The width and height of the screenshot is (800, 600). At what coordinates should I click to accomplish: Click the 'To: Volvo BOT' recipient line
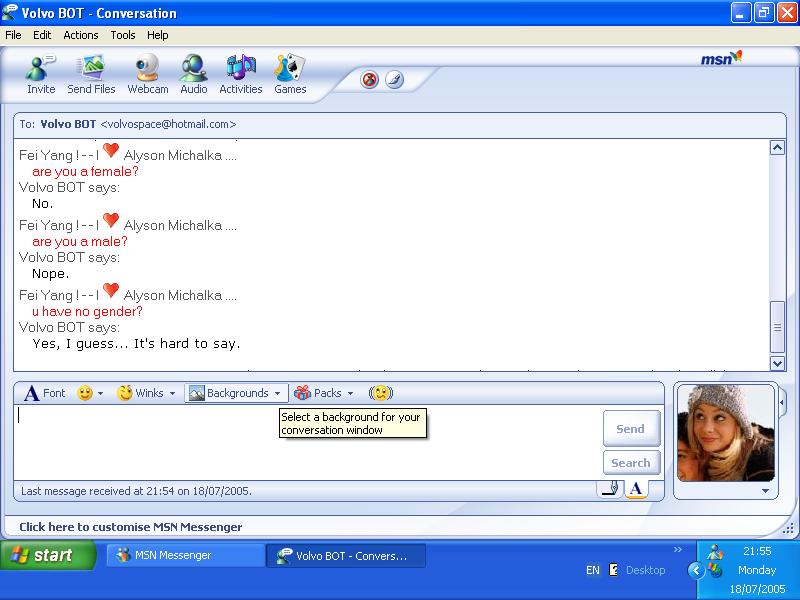128,124
